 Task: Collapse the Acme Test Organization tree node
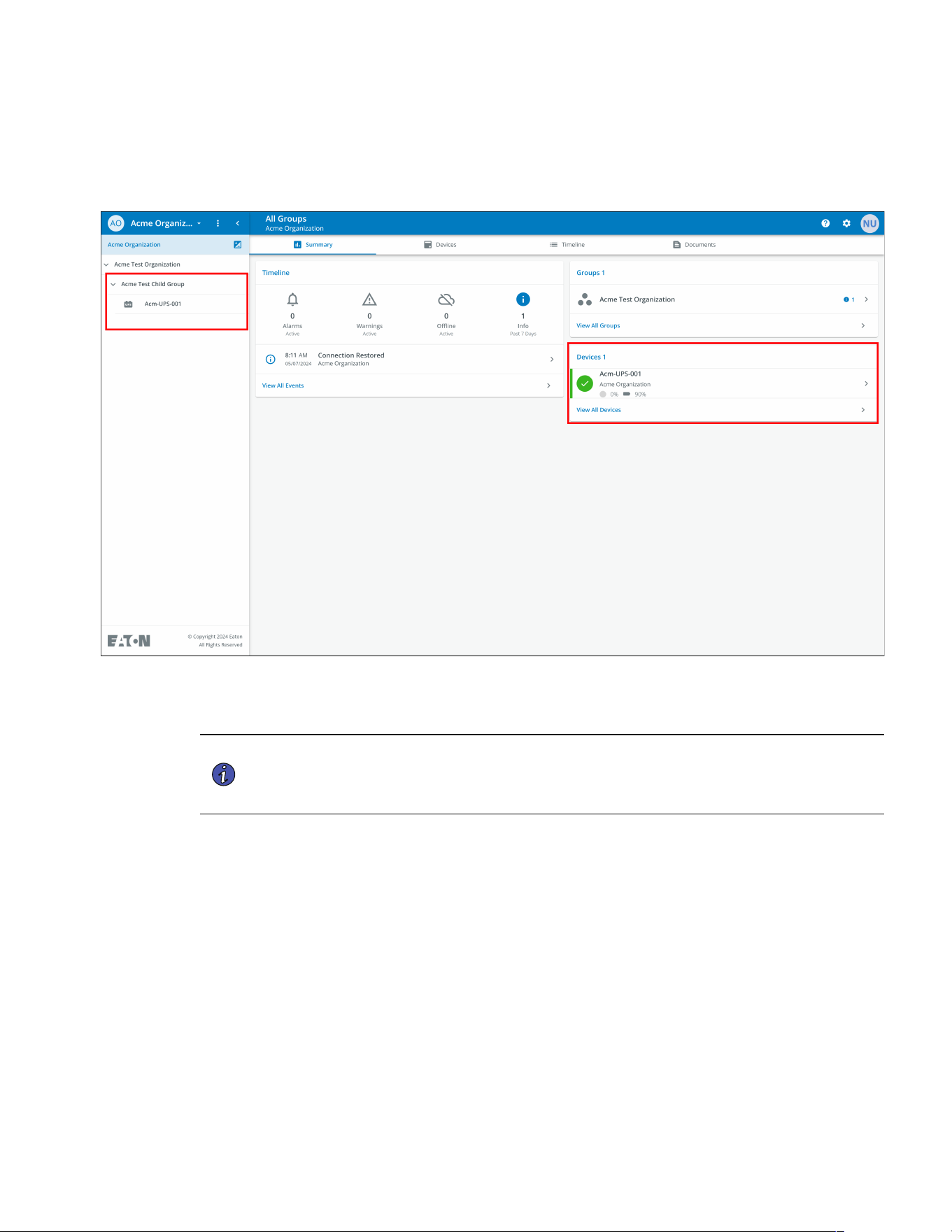coord(106,264)
